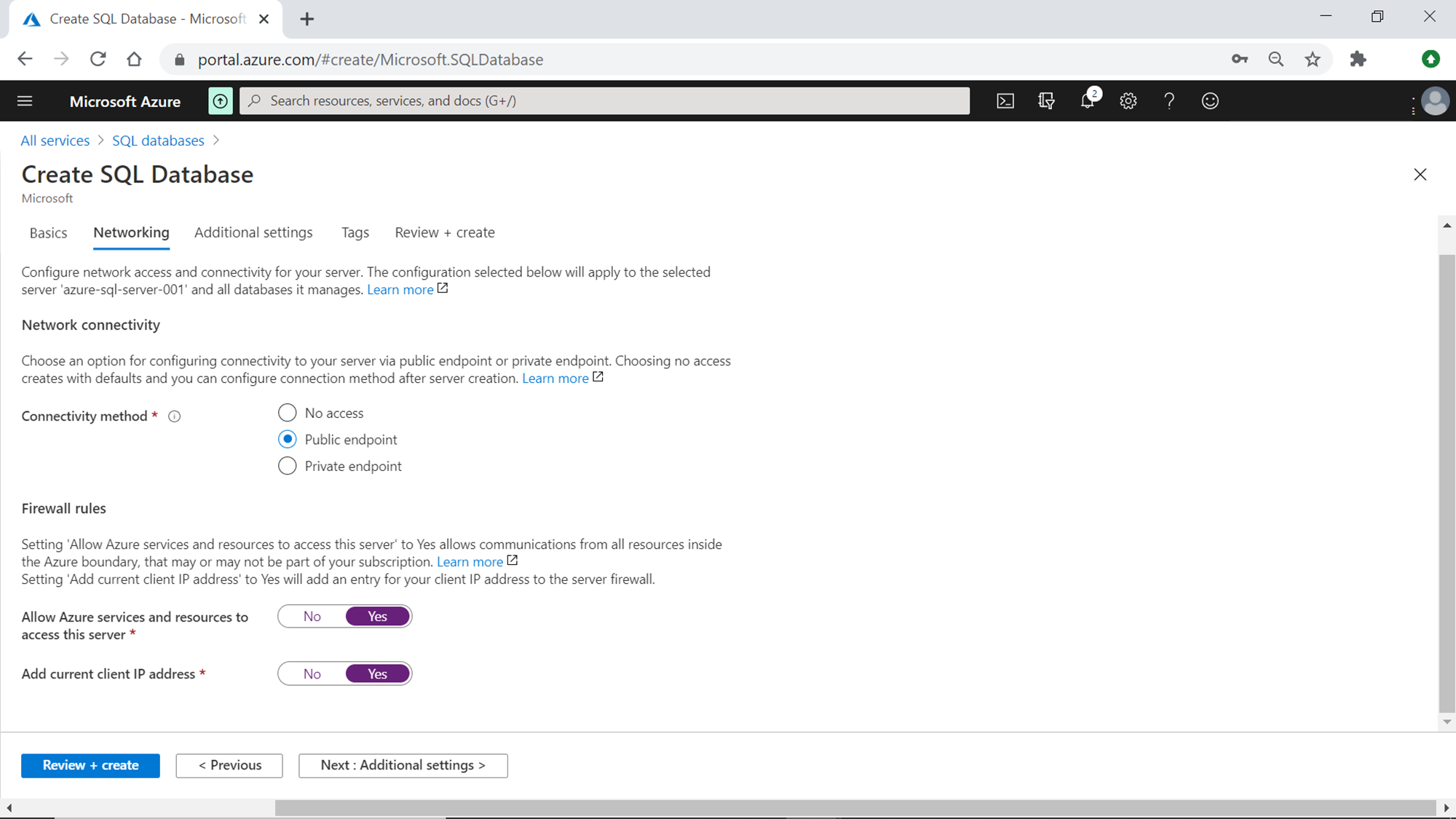Screen dimensions: 1456x819
Task: Click page scrollbar down arrow
Action: 1447,721
